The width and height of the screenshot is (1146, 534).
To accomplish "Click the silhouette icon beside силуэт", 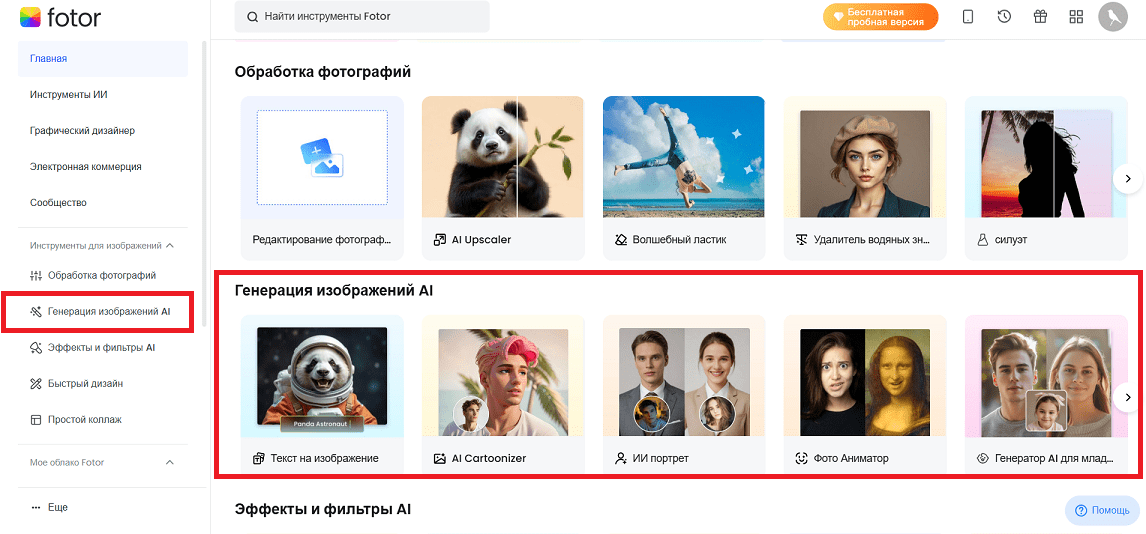I will pos(982,240).
